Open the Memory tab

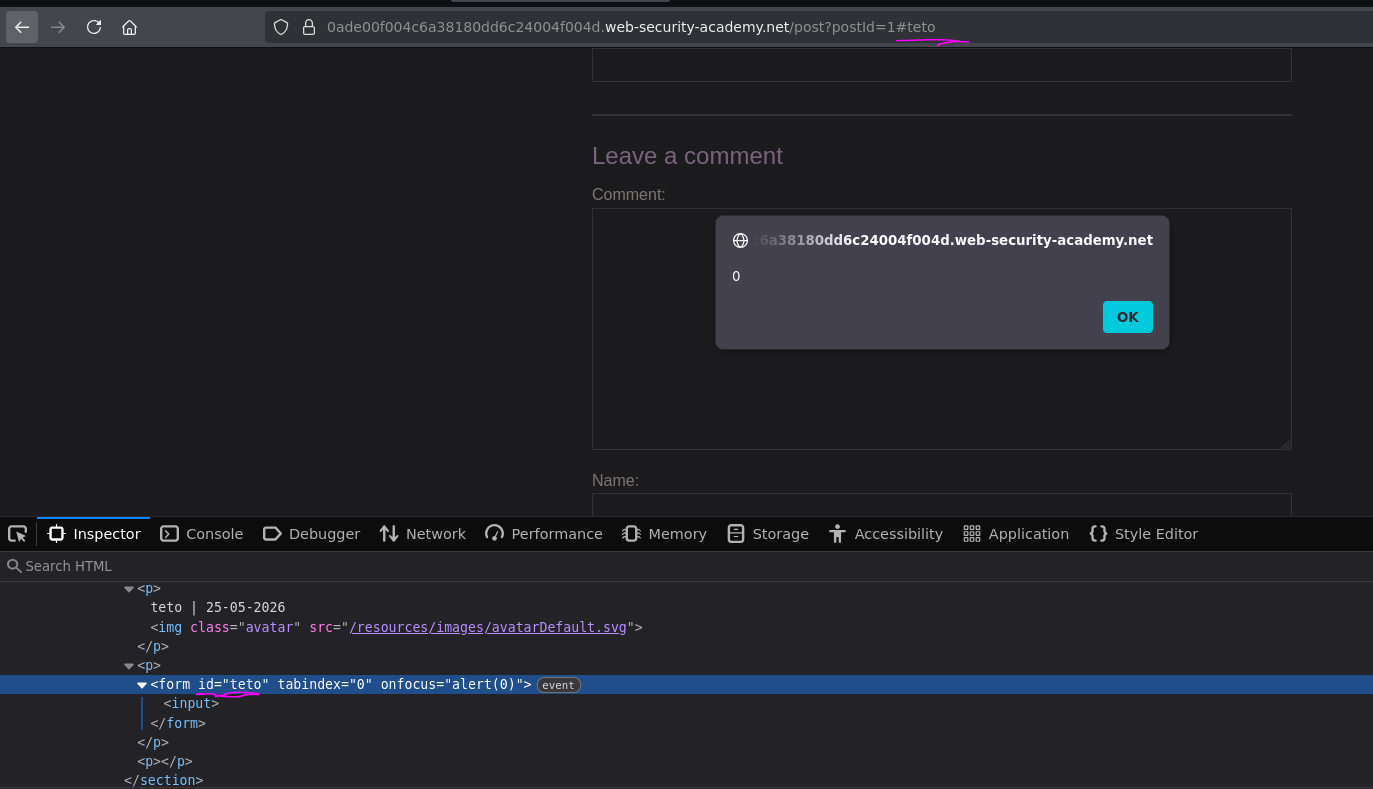point(664,534)
